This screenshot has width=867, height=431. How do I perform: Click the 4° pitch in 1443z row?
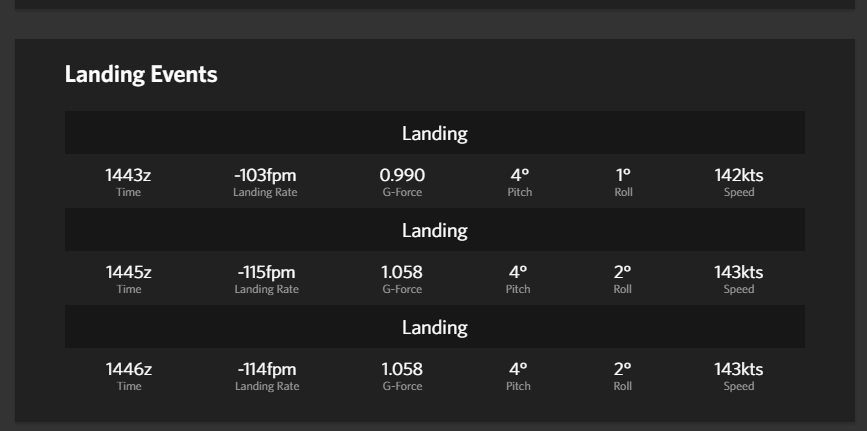click(x=520, y=175)
